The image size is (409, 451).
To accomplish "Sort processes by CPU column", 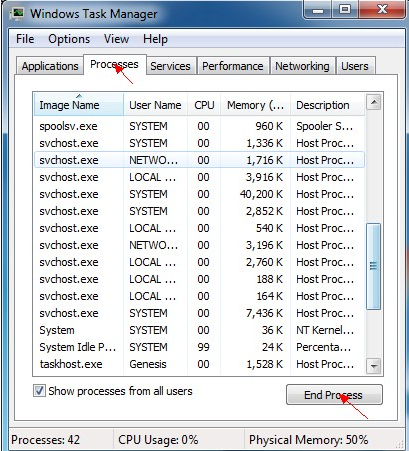I will pyautogui.click(x=204, y=105).
